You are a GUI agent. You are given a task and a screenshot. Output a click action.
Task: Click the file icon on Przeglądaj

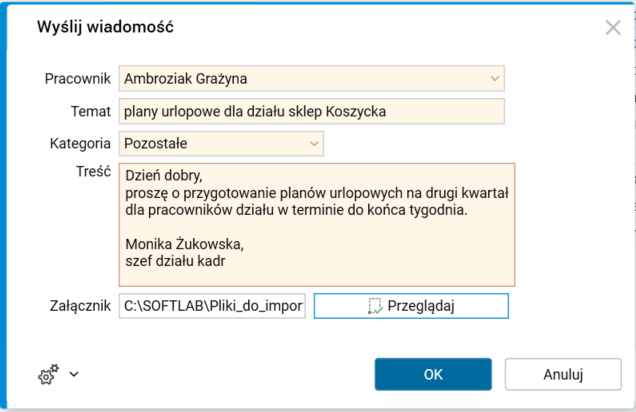(375, 306)
